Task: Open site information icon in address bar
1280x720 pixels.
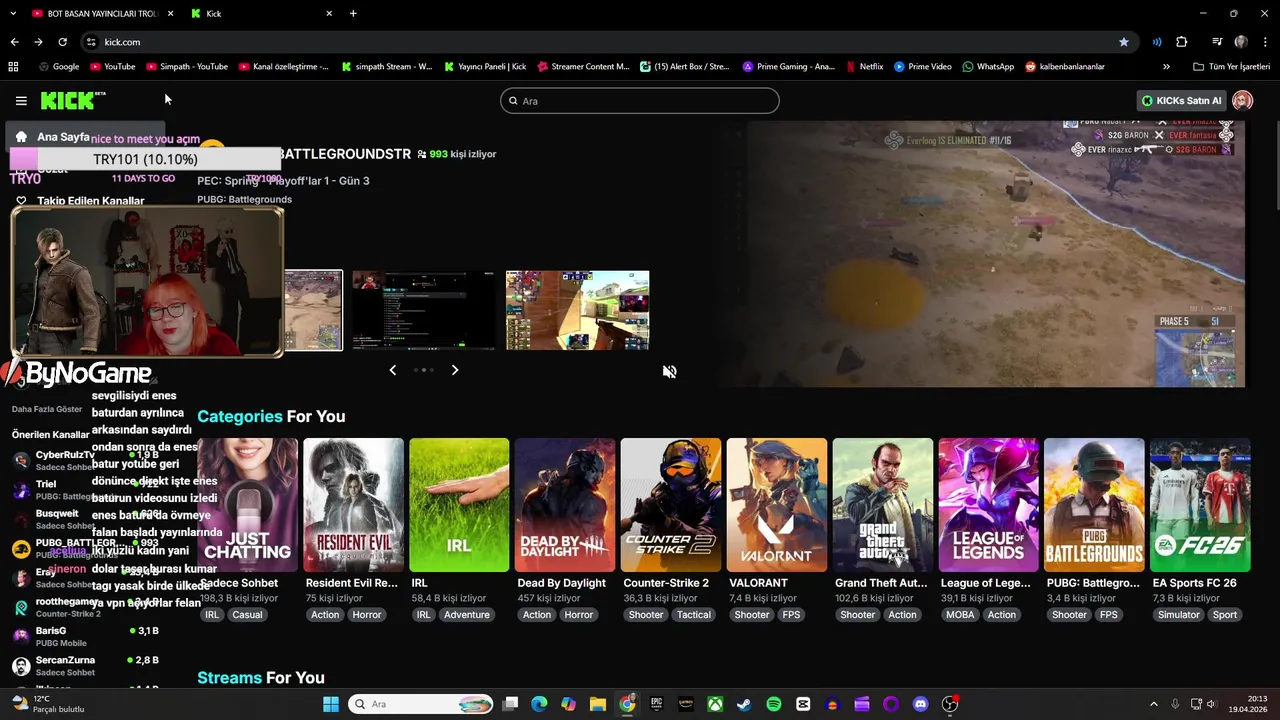Action: [91, 42]
